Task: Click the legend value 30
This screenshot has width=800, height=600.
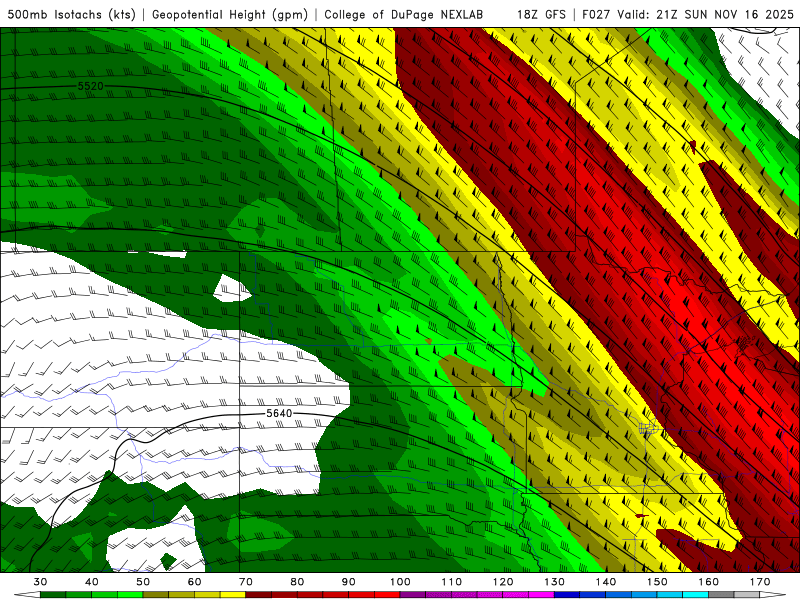Action: (40, 582)
